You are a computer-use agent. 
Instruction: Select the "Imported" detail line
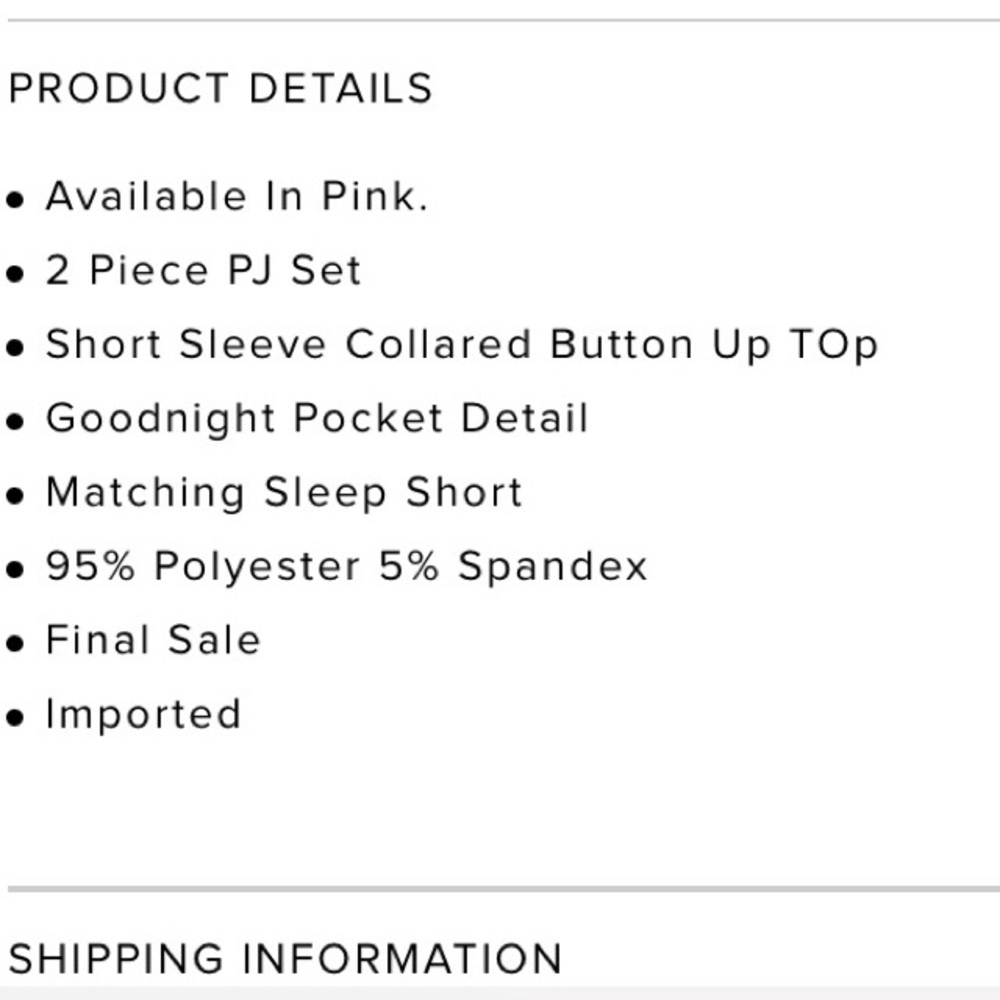[x=143, y=715]
